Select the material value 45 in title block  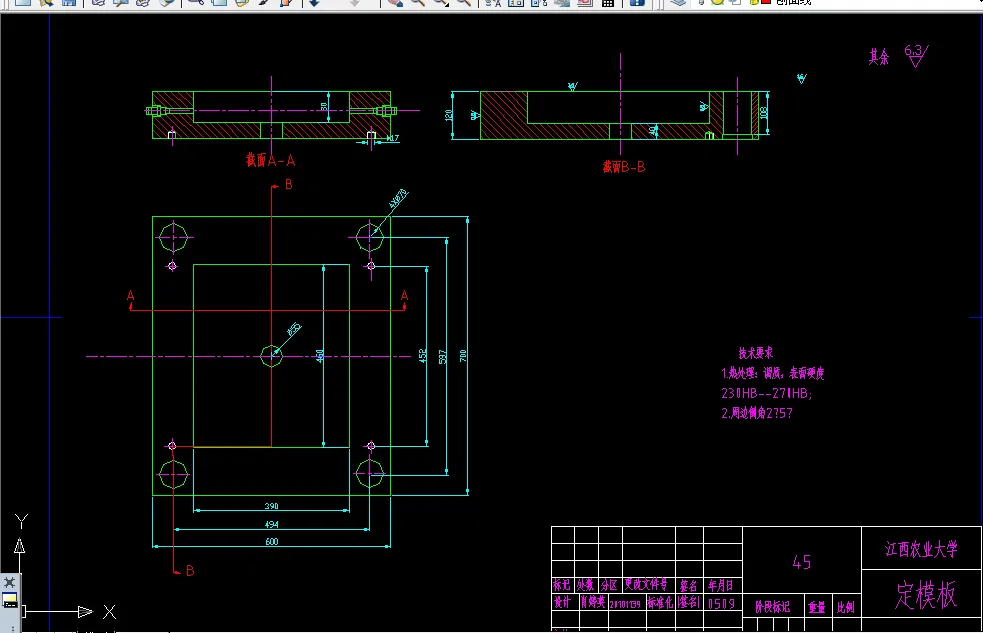point(802,562)
